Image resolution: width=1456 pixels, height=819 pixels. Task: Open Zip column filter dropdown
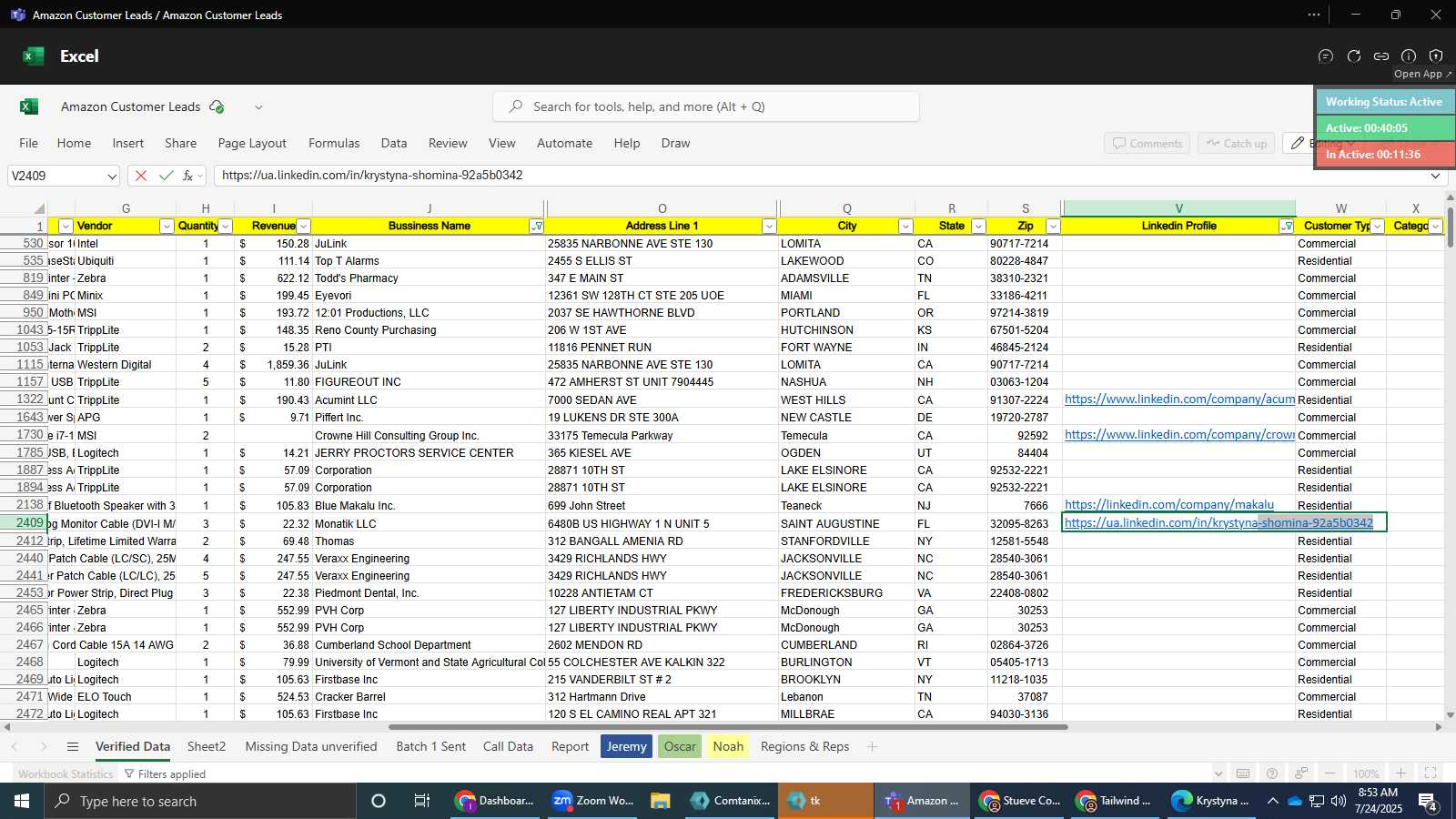[x=1053, y=227]
